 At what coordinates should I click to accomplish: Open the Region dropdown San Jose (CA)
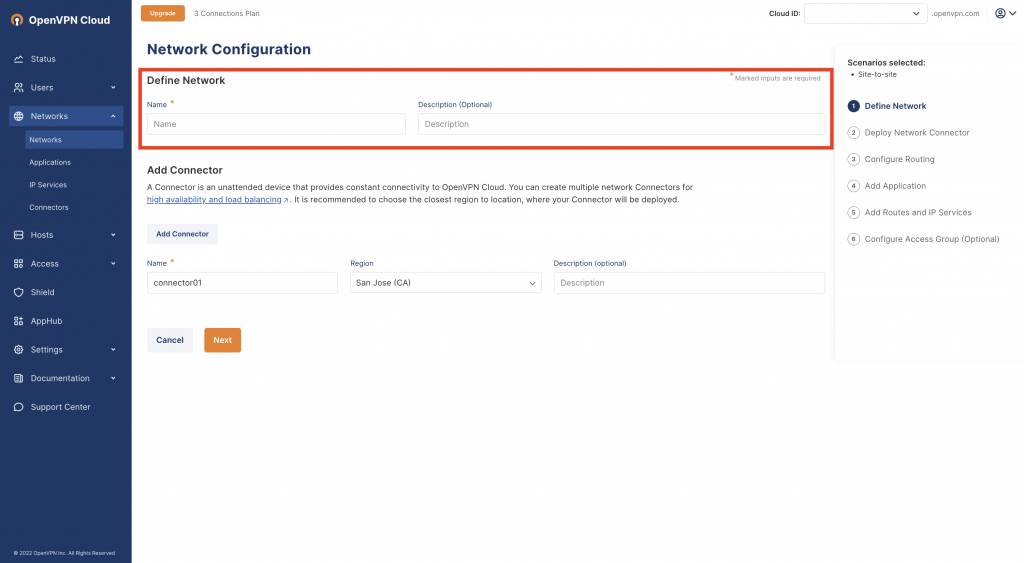[x=445, y=283]
